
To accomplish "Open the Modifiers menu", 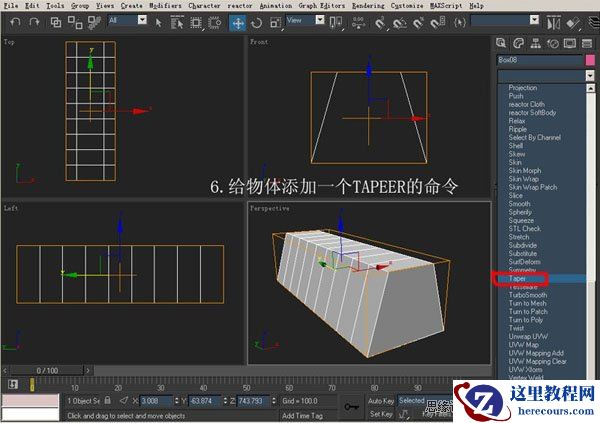I will [x=165, y=5].
